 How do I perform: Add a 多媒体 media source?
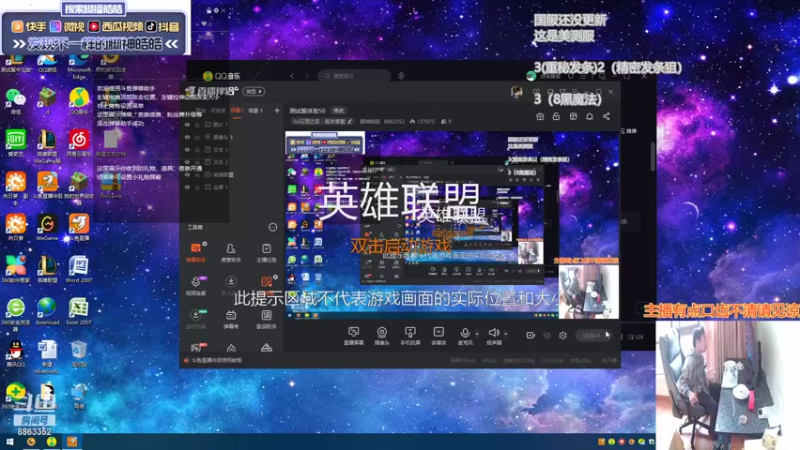pyautogui.click(x=438, y=336)
